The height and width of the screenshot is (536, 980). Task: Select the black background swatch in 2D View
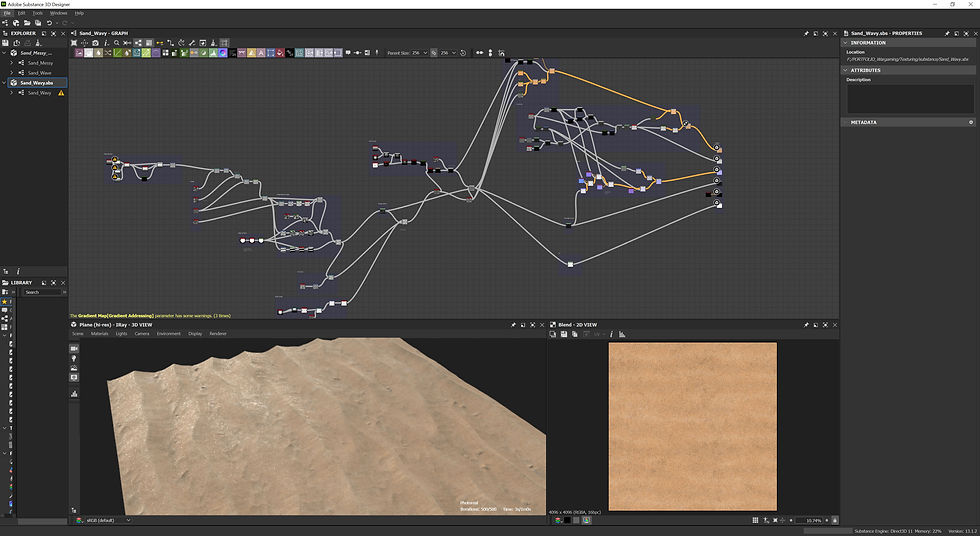[x=567, y=520]
